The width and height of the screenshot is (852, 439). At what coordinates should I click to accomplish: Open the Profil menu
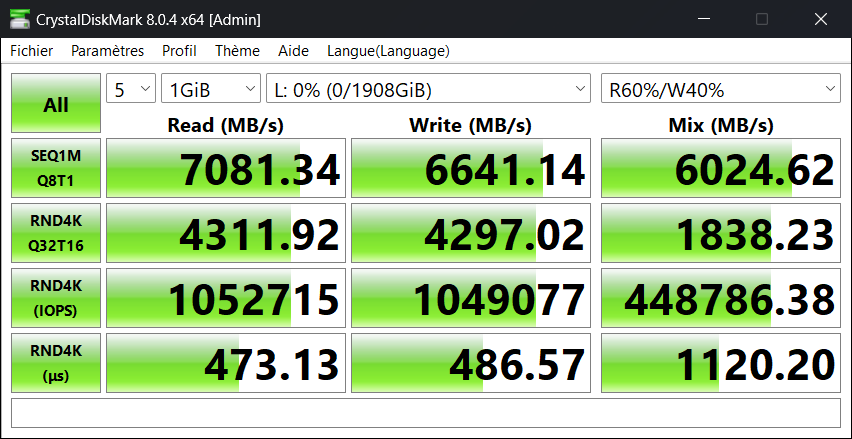point(179,51)
